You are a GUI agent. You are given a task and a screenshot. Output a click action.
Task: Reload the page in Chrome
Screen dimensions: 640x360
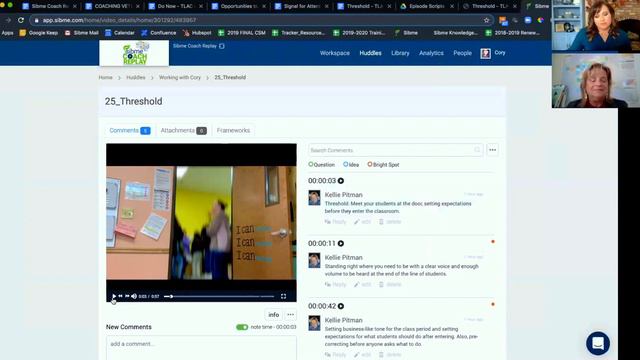click(x=21, y=20)
